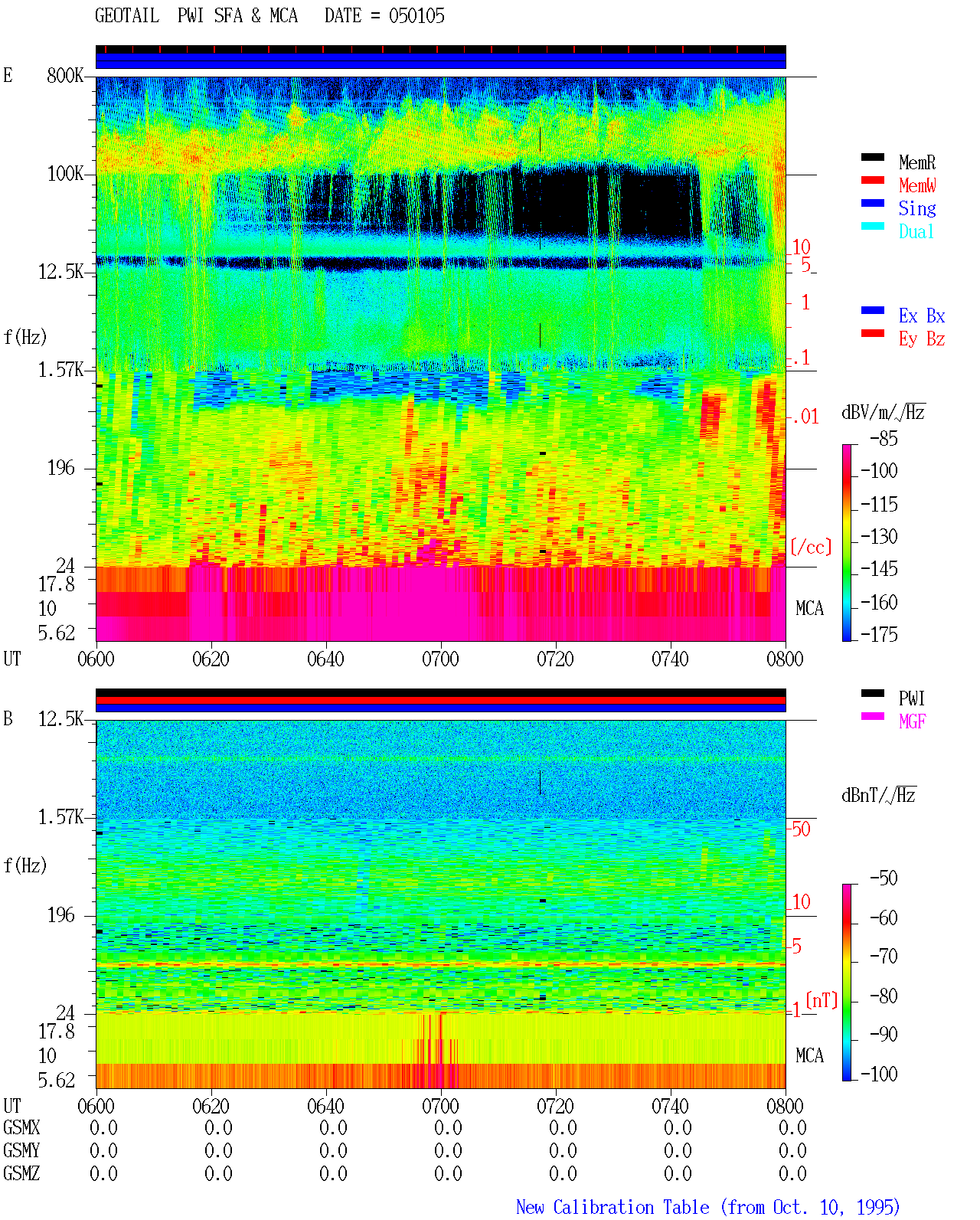Click the dBV/m/√Hz electric field color bar
The image size is (980, 1220).
click(847, 543)
